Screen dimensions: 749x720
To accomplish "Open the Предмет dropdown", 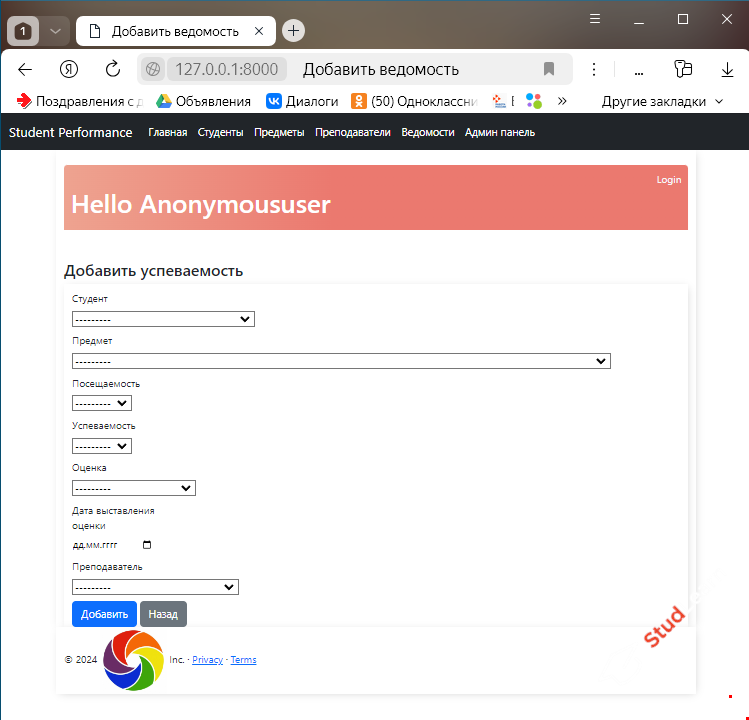I will pyautogui.click(x=341, y=361).
